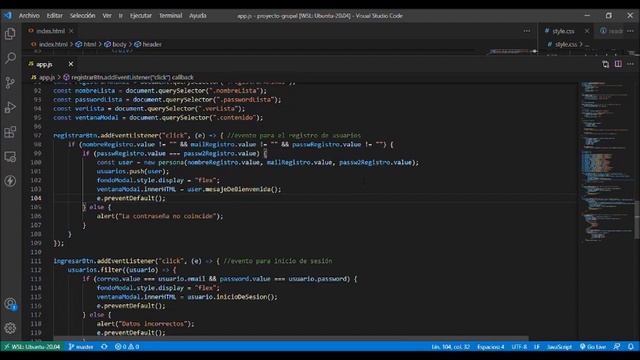Screen dimensions: 640x360
Task: Click alert("Datos incorrectos") code line
Action: pos(145,324)
